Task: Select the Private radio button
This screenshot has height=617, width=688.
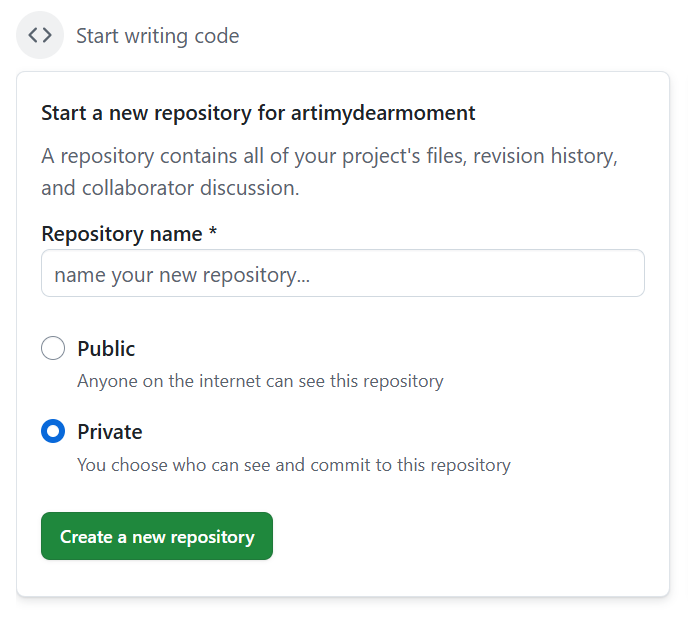Action: [x=53, y=432]
